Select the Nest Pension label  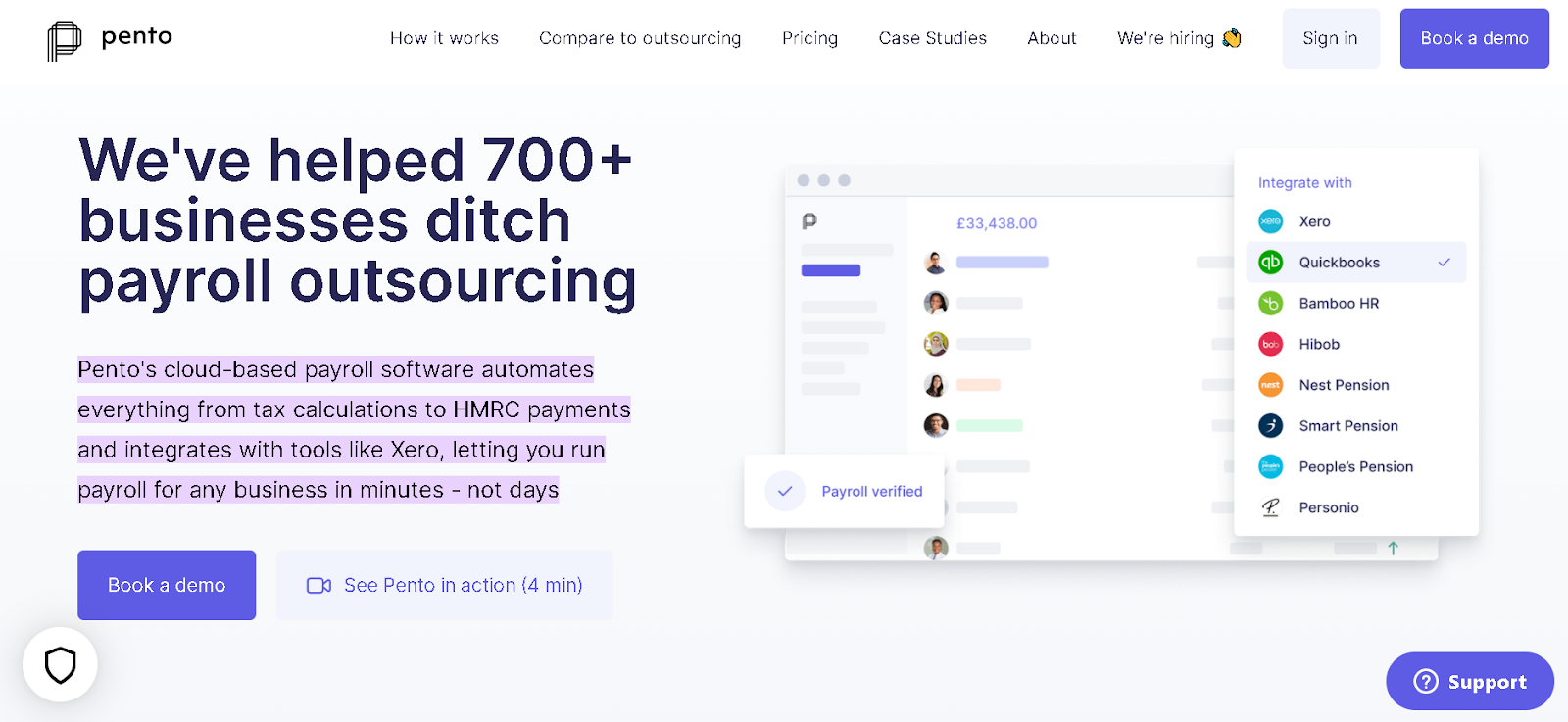point(1344,385)
